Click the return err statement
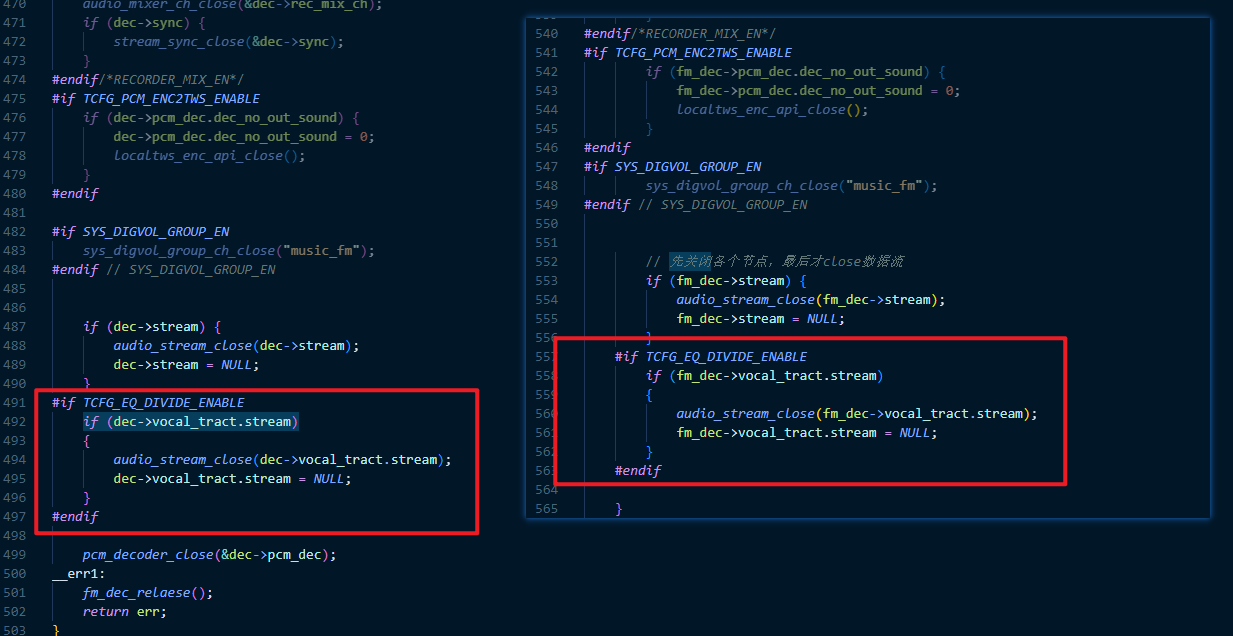The image size is (1233, 636). (x=124, y=611)
